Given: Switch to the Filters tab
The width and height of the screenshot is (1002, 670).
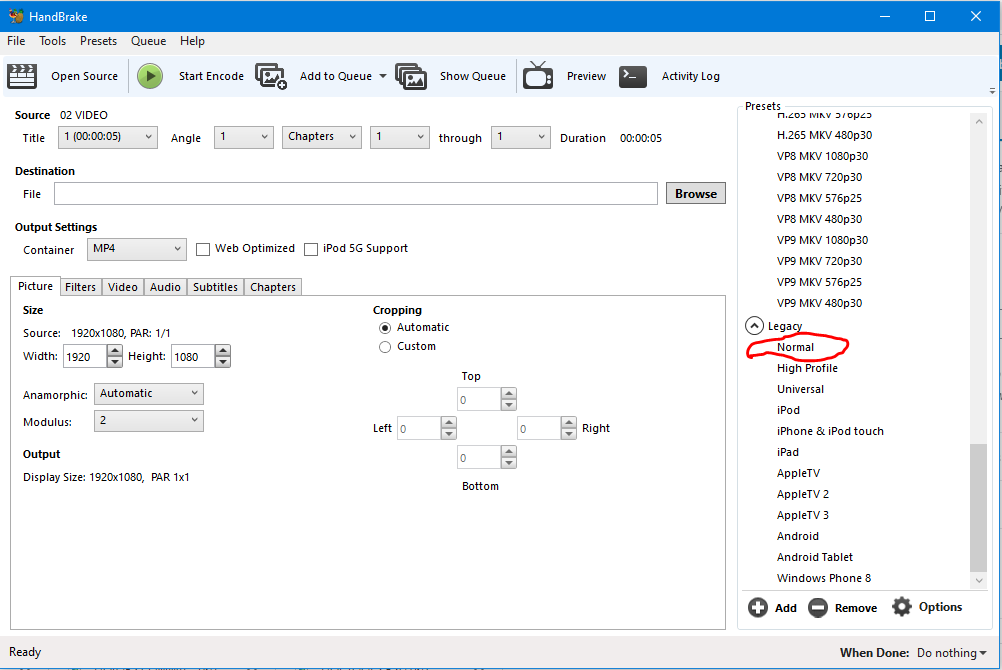Looking at the screenshot, I should (x=81, y=287).
